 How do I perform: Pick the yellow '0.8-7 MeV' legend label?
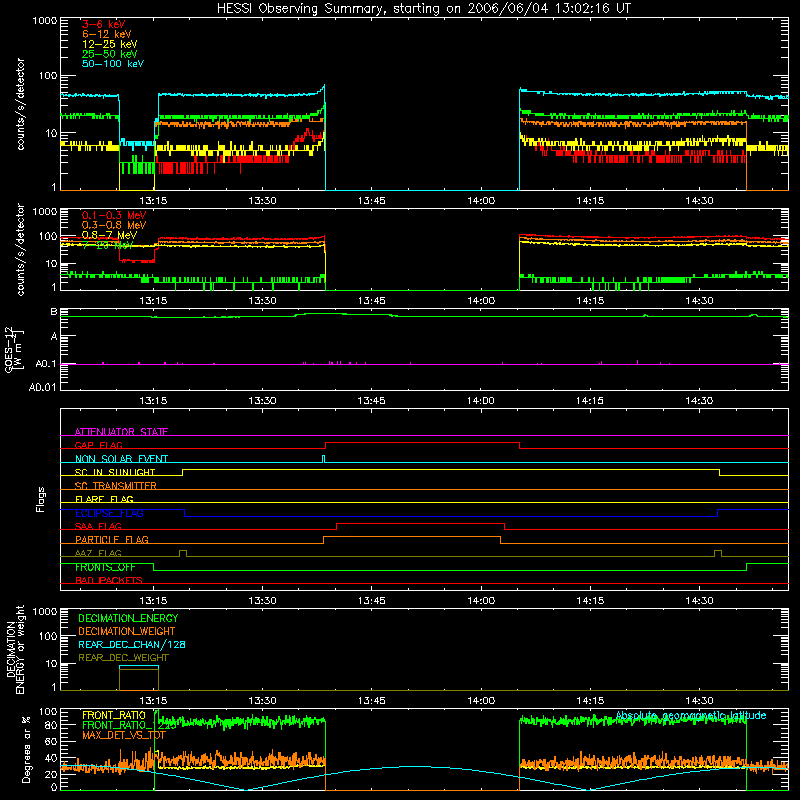pos(109,235)
